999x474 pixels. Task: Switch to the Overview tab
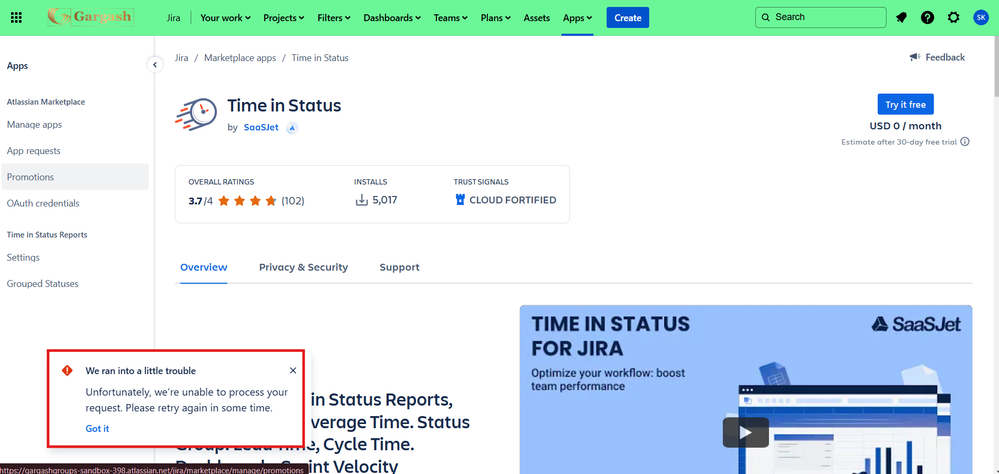pyautogui.click(x=204, y=268)
